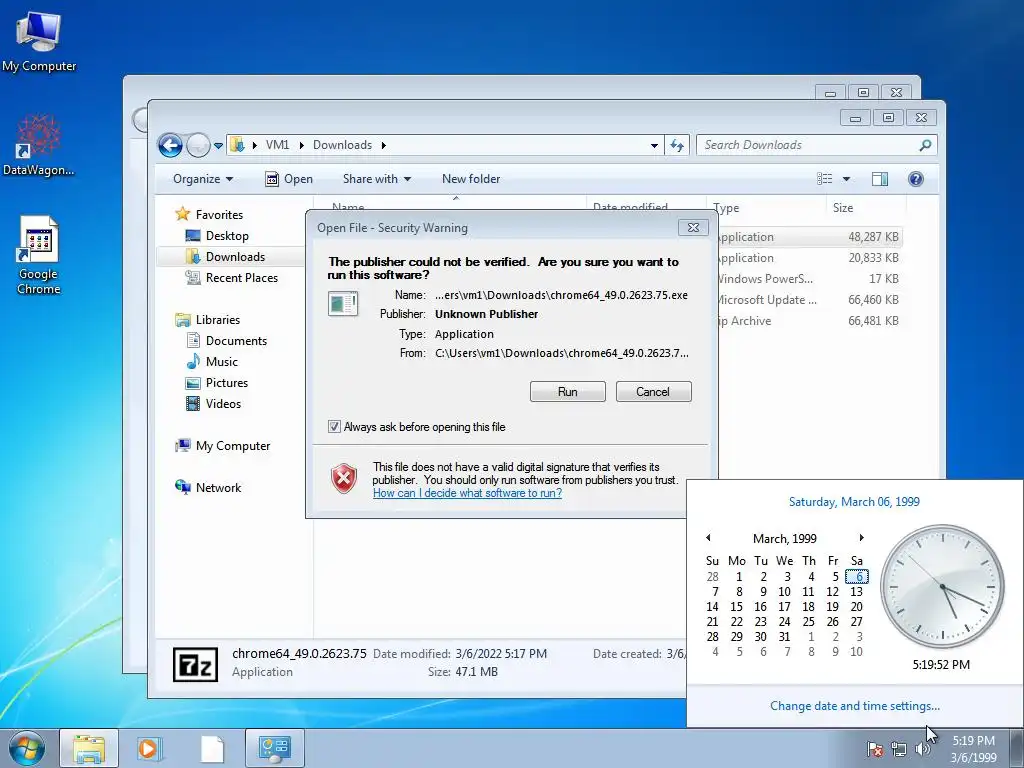Screen dimensions: 1024x768
Task: Click volume speaker tray icon
Action: [922, 749]
